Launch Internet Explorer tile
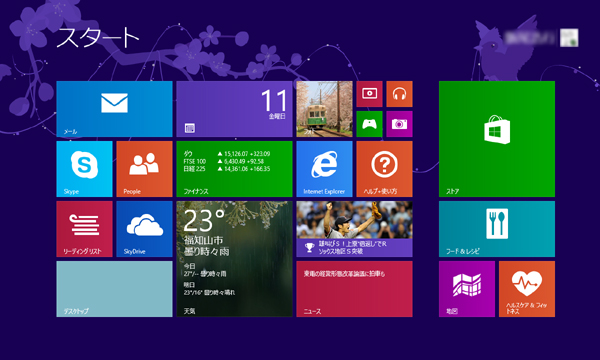600x360 pixels. [x=324, y=169]
